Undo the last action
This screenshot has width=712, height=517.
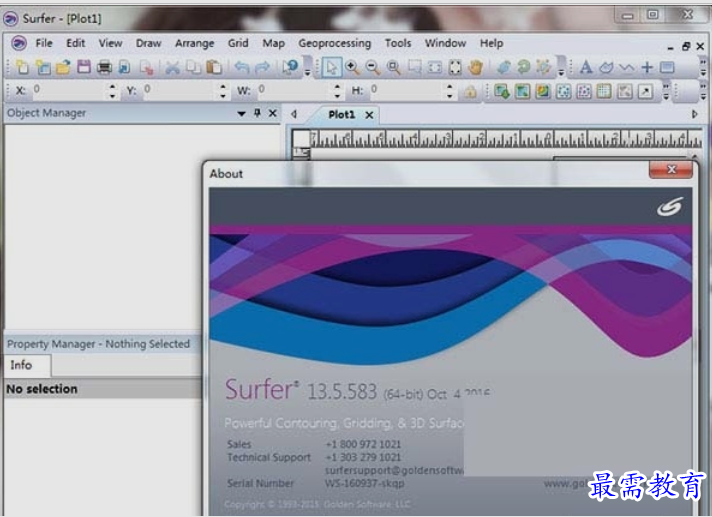(242, 67)
